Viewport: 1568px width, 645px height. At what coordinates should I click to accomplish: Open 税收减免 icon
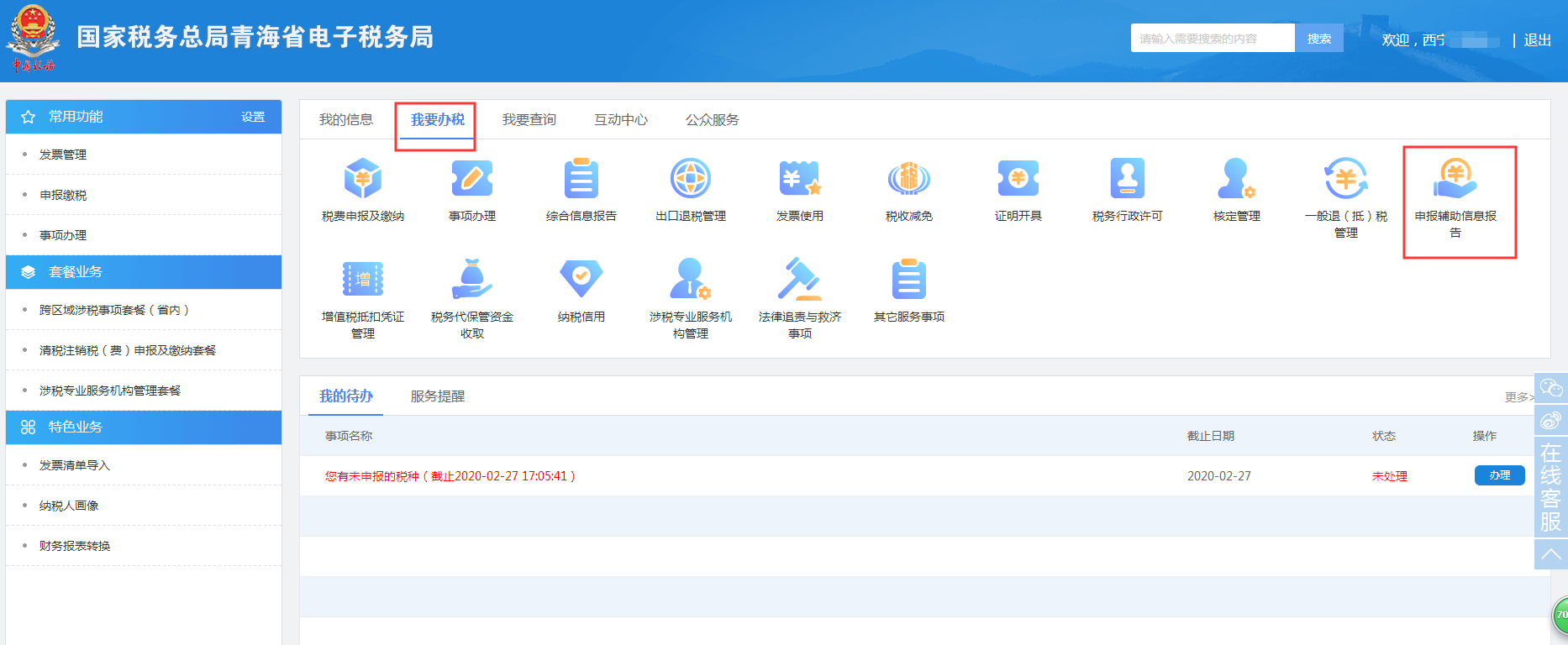(909, 178)
